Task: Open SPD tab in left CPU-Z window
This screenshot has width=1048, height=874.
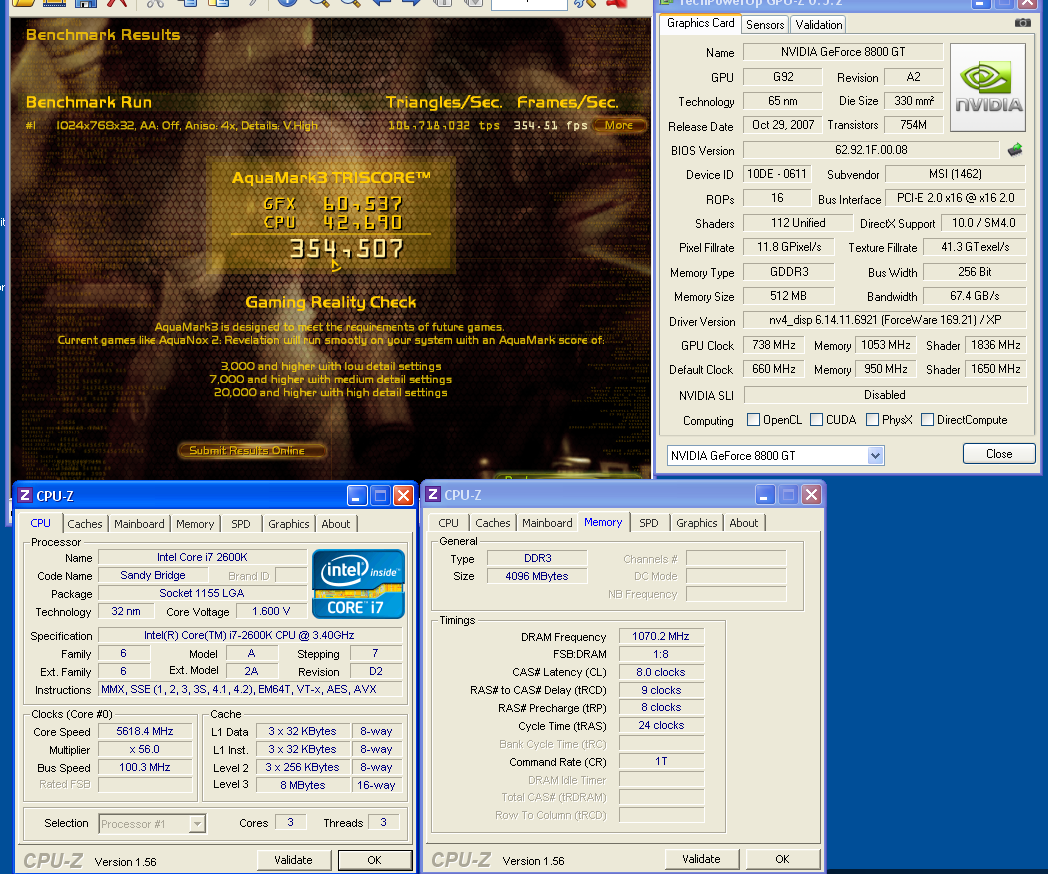Action: [x=241, y=524]
